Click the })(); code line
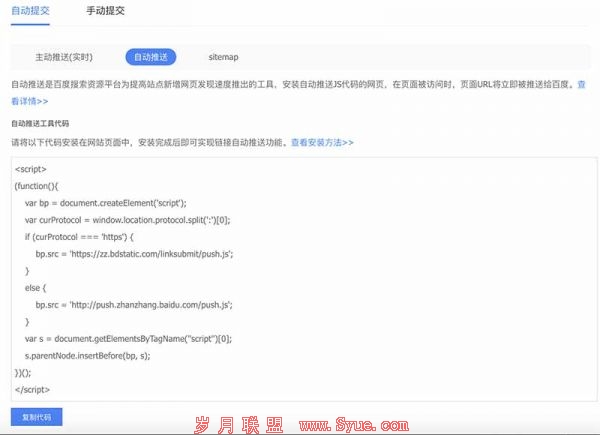This screenshot has height=435, width=600. 23,373
